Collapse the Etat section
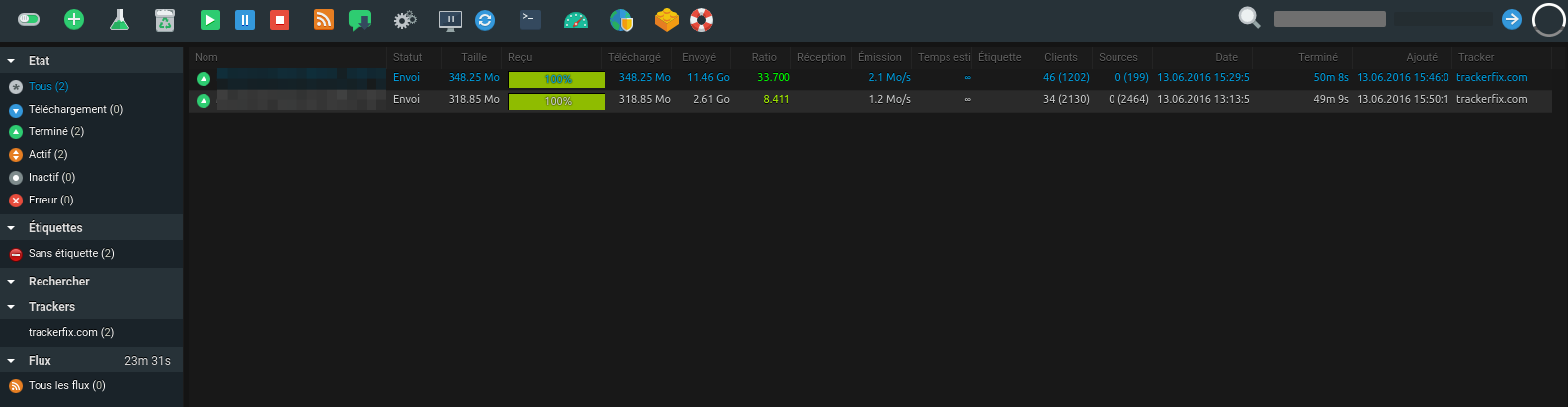The width and height of the screenshot is (1568, 407). point(11,61)
